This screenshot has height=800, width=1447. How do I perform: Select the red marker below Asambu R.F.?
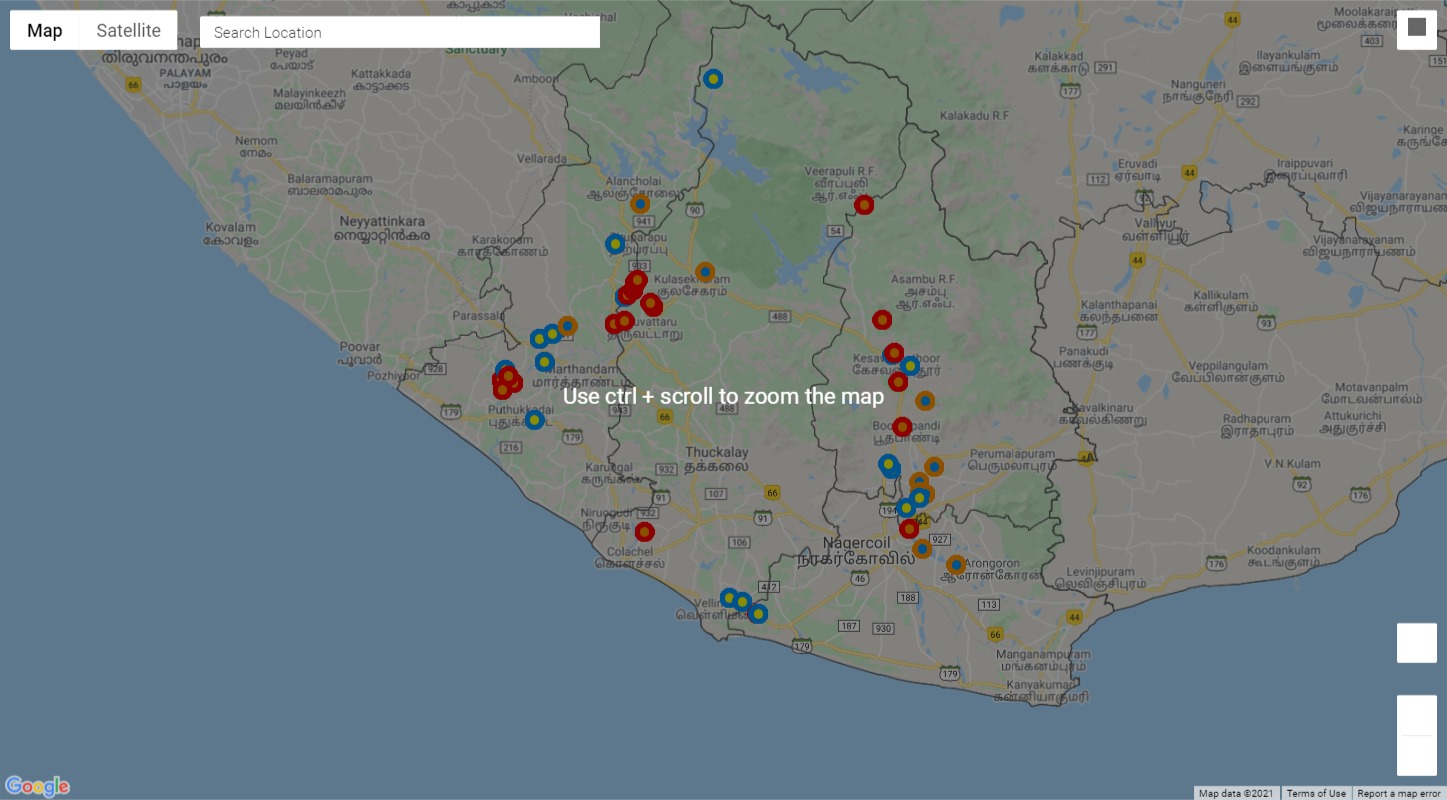[882, 320]
